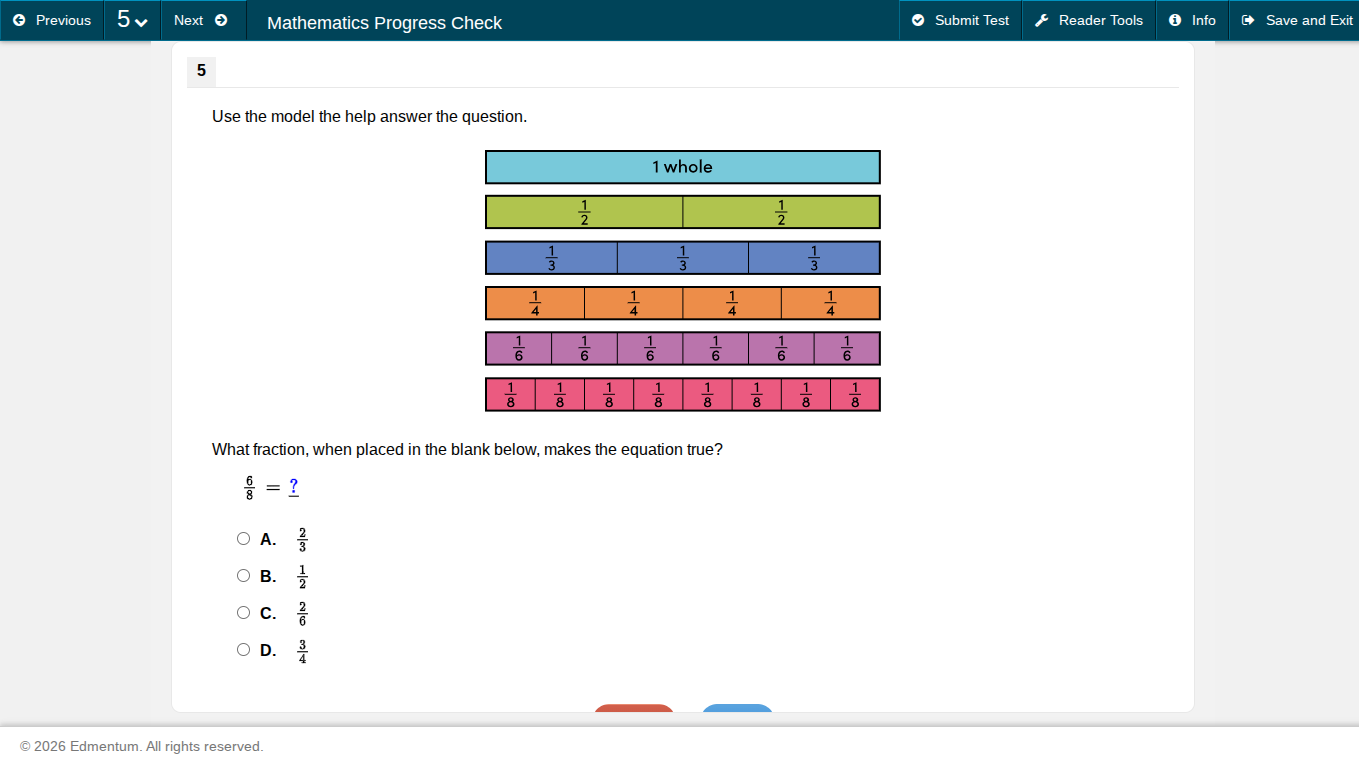Click the Submit Test checkmark icon
1359x767 pixels.
pyautogui.click(x=917, y=20)
